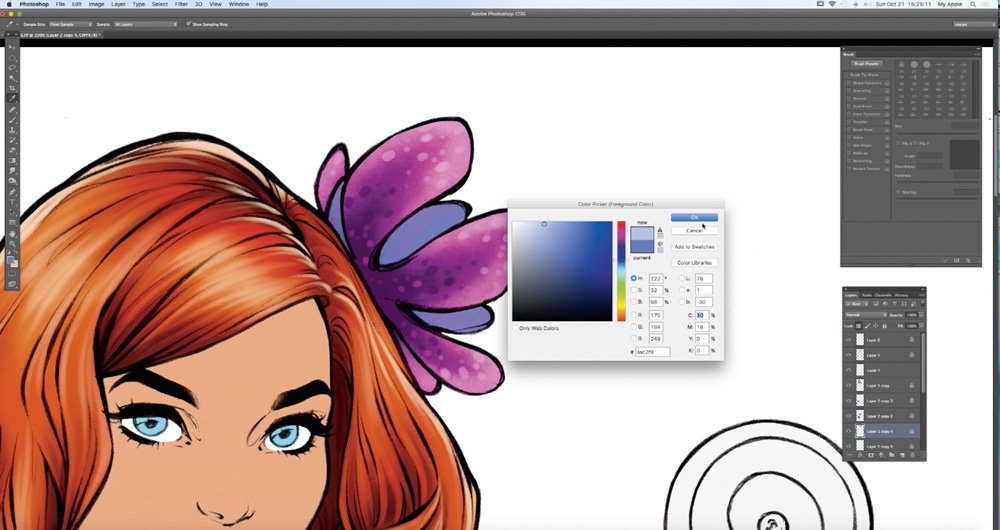This screenshot has height=530, width=1000.
Task: Open the Layer menu
Action: click(x=118, y=4)
